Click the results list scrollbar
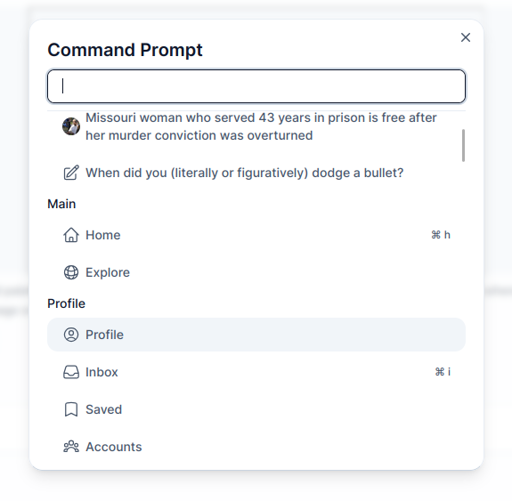The image size is (512, 501). [x=463, y=145]
